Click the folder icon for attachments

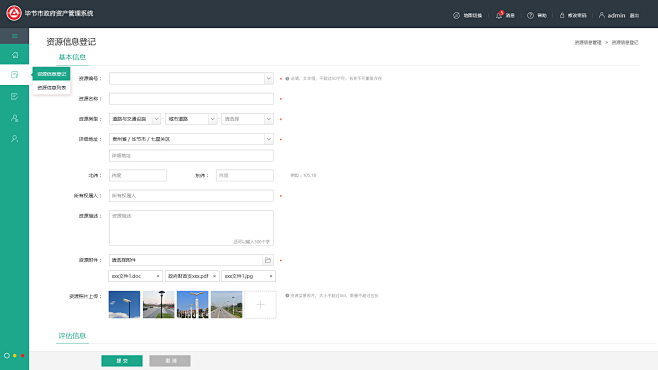tap(268, 260)
